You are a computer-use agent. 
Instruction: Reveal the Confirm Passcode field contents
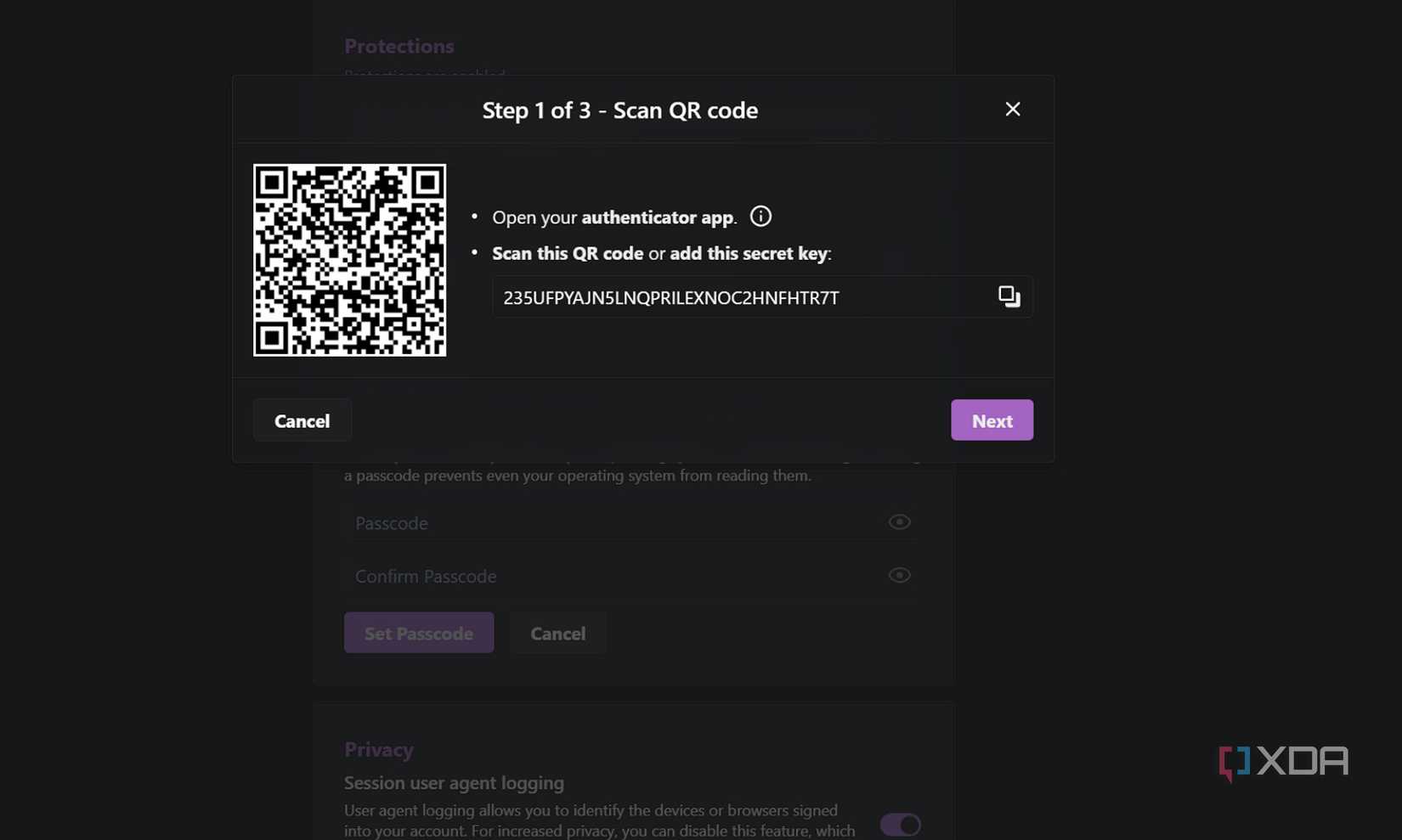click(x=899, y=575)
